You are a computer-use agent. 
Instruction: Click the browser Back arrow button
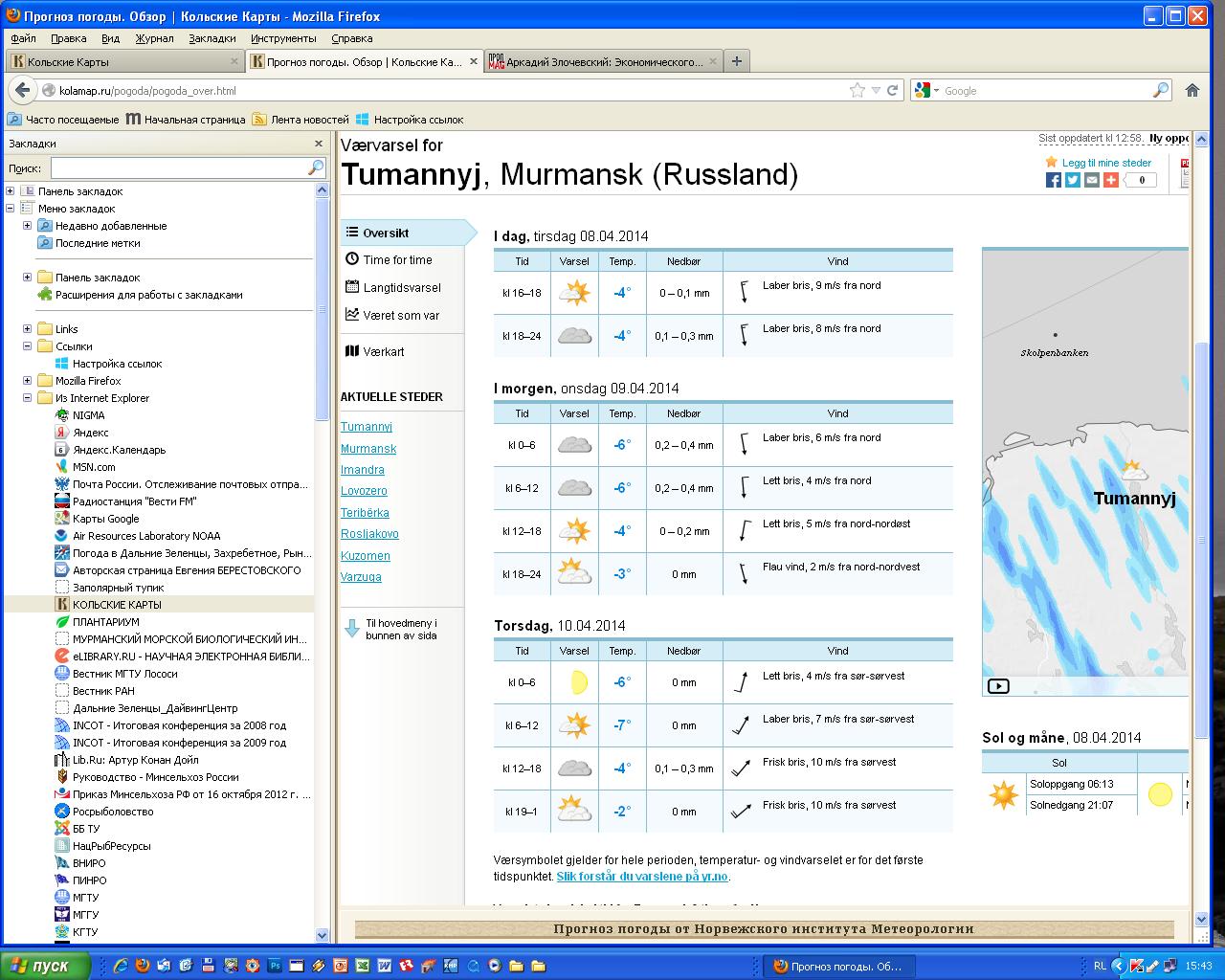point(22,90)
